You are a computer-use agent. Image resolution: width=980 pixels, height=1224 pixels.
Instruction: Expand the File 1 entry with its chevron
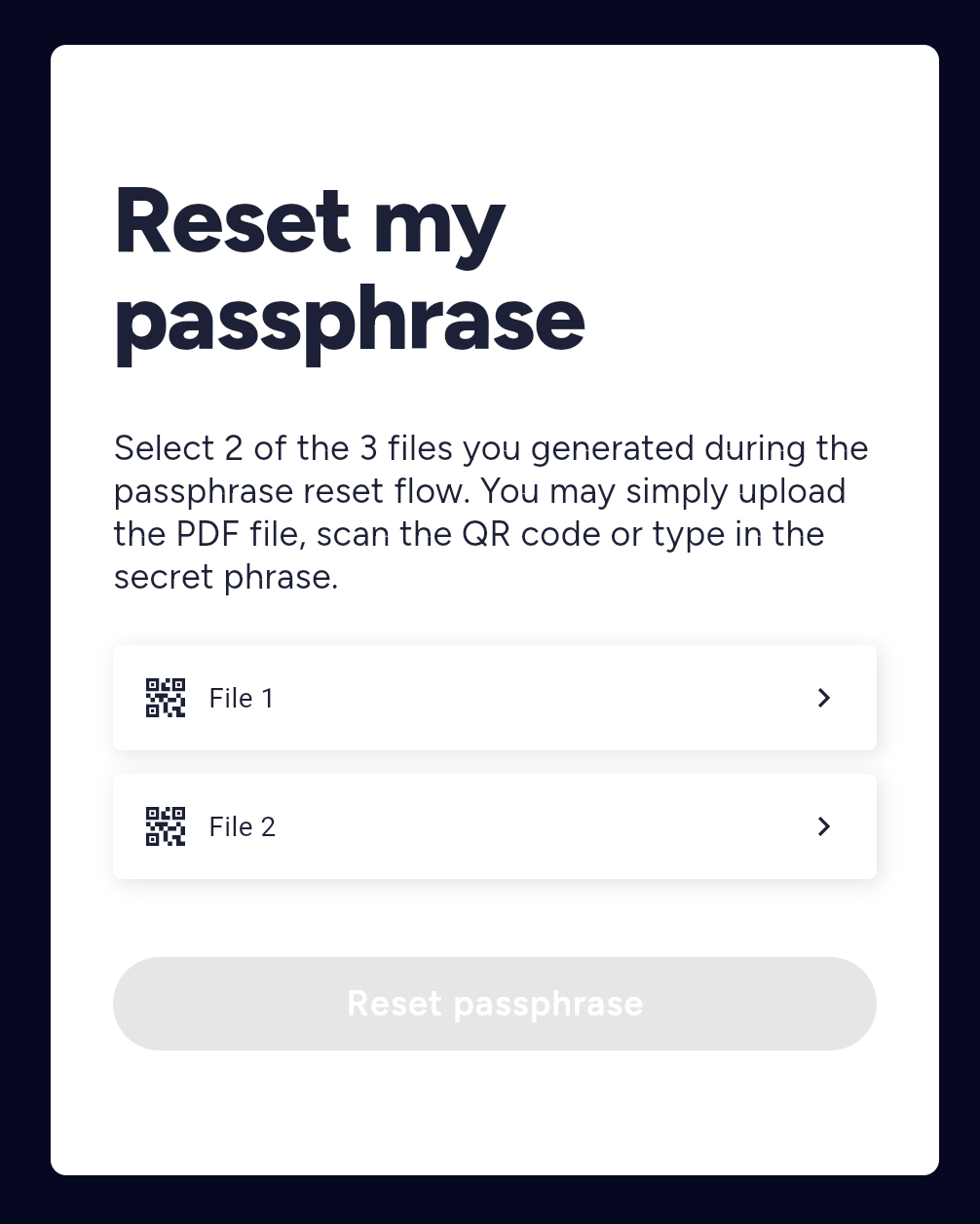coord(824,698)
